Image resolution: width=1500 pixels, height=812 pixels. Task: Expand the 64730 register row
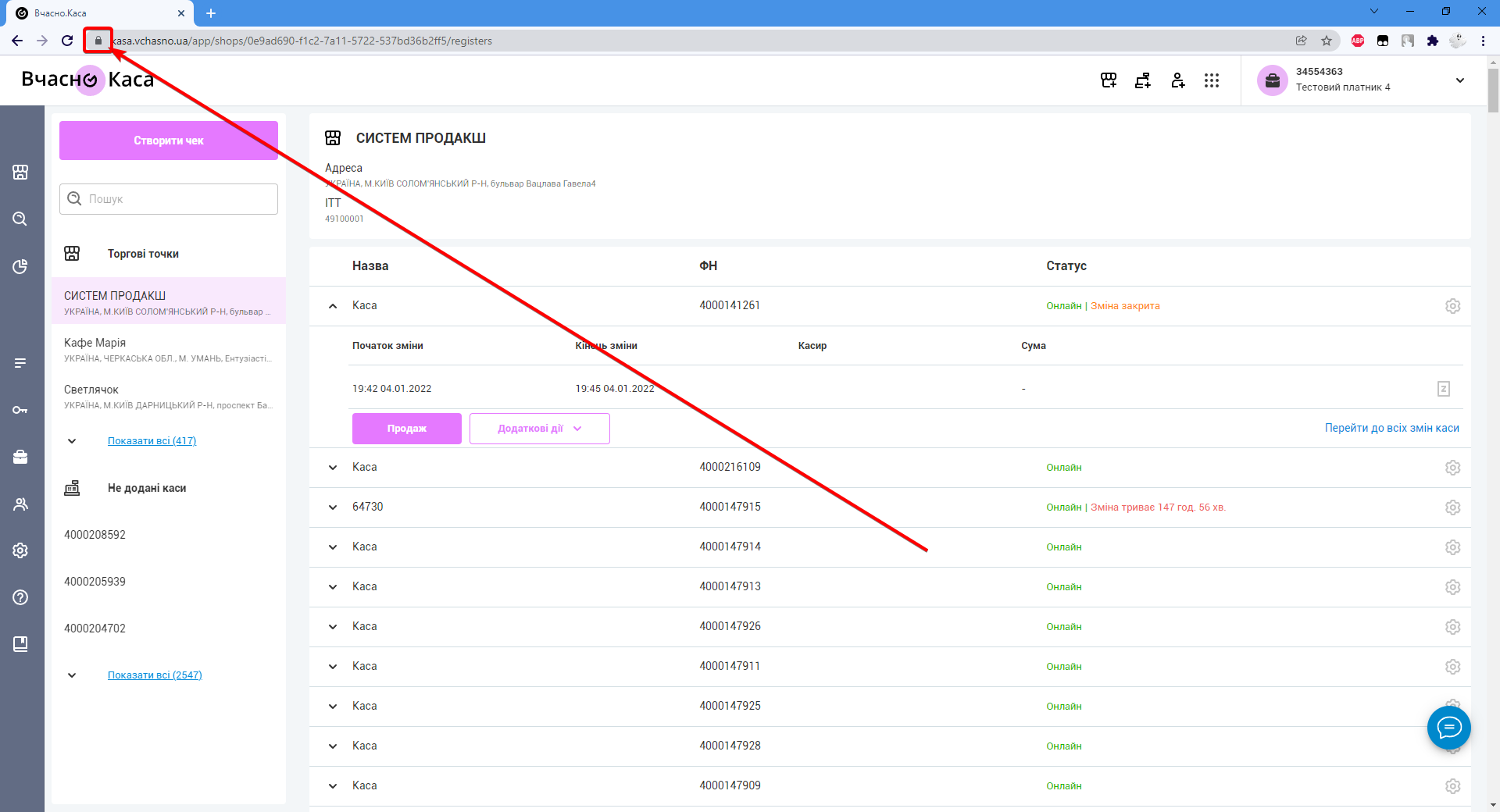tap(333, 507)
